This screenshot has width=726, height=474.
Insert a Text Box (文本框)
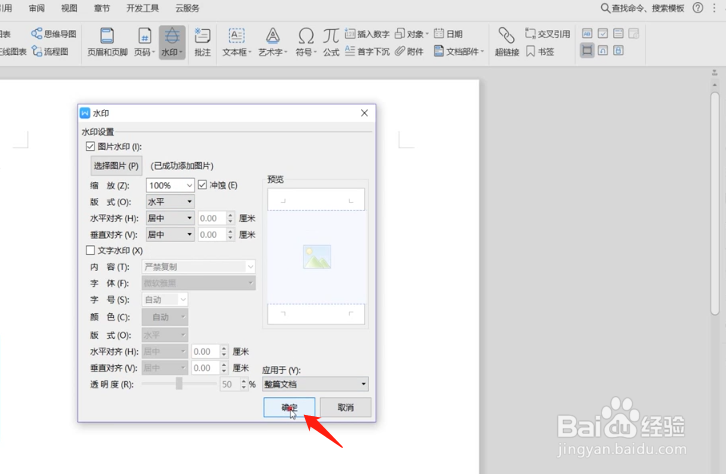[237, 42]
